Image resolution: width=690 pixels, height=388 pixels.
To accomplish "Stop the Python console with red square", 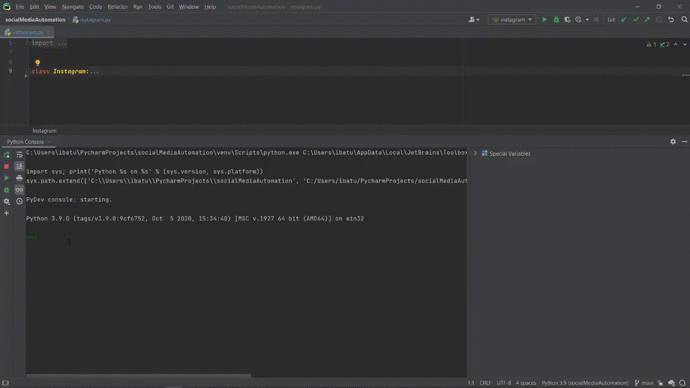I will (7, 166).
